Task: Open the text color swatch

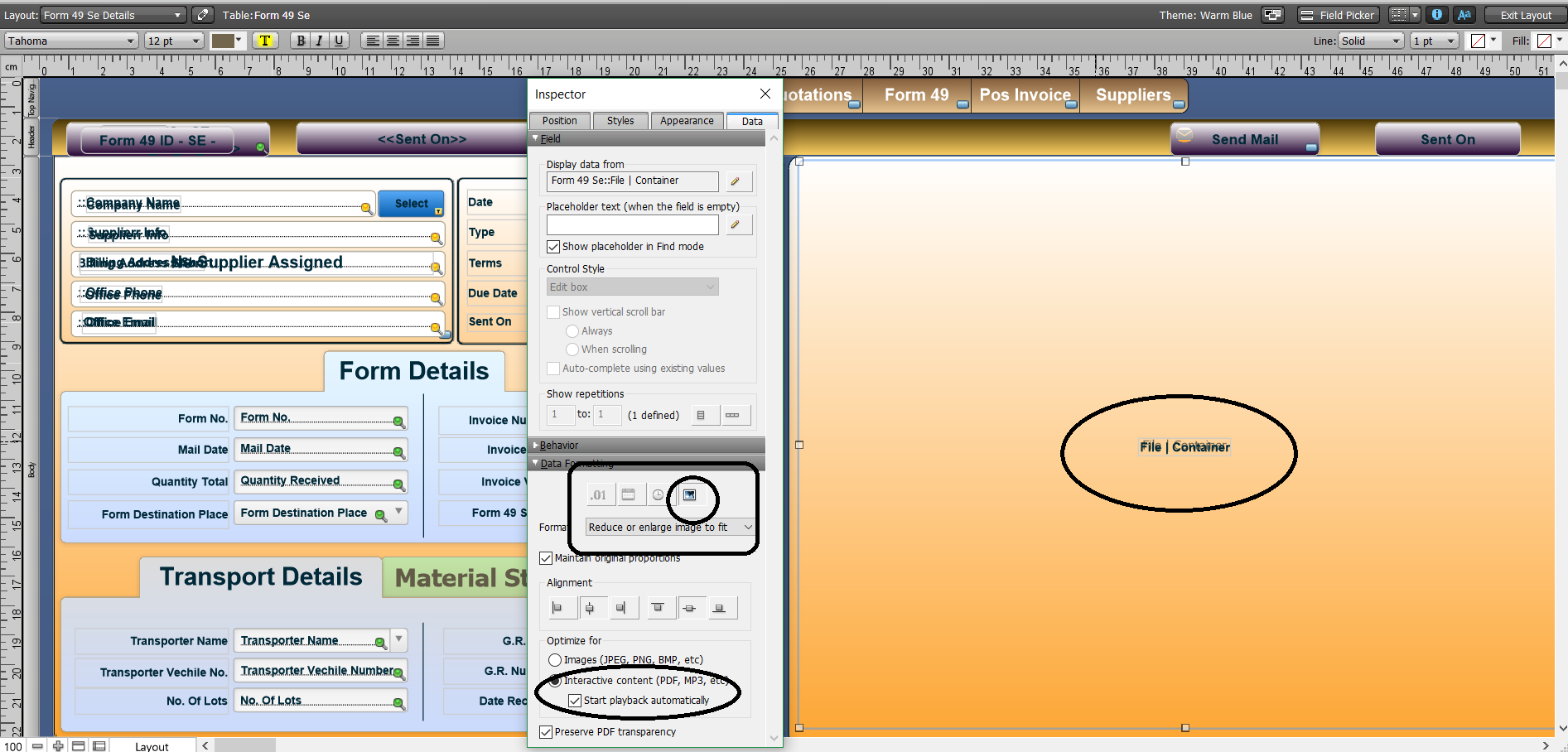Action: 227,41
